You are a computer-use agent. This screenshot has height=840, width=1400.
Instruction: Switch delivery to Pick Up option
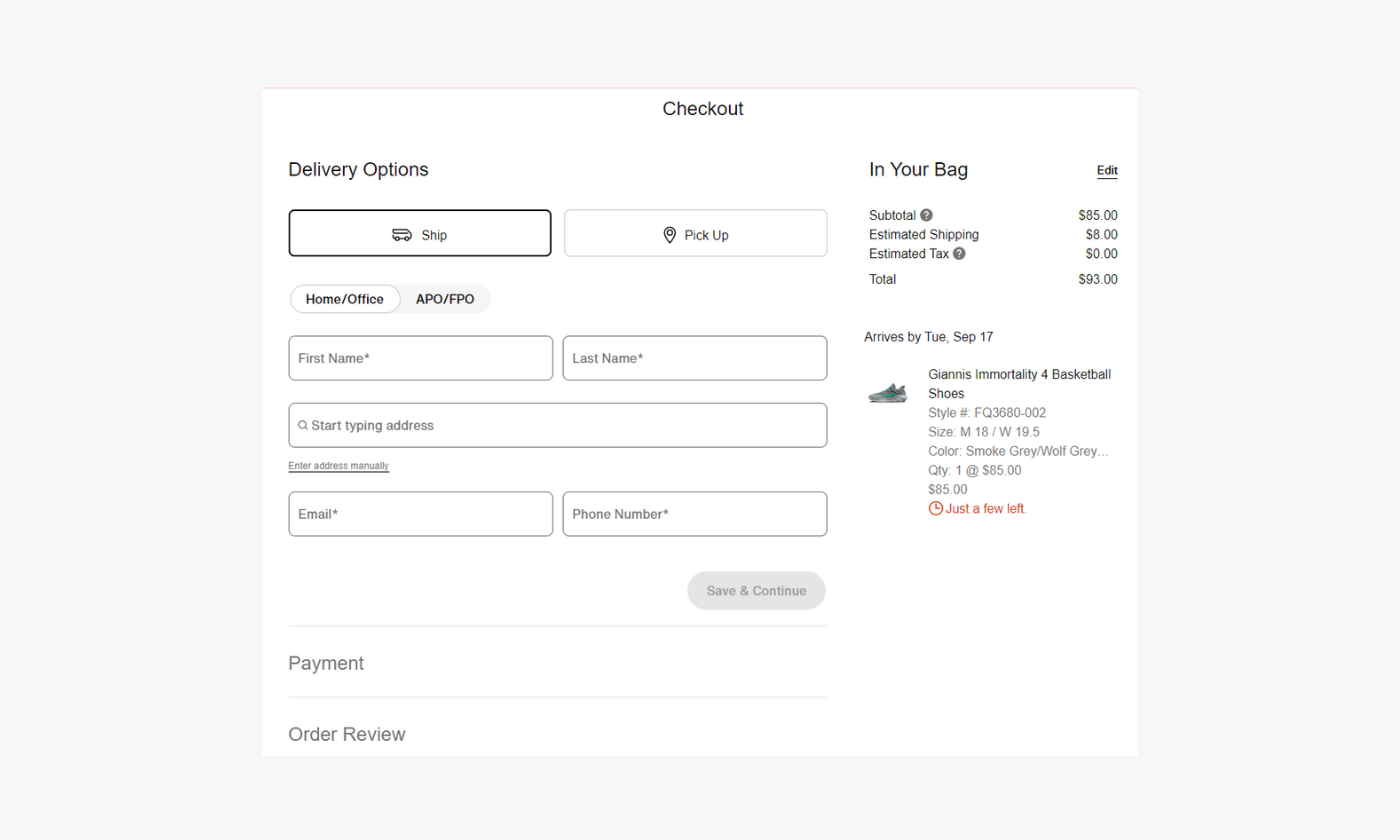[x=695, y=232]
